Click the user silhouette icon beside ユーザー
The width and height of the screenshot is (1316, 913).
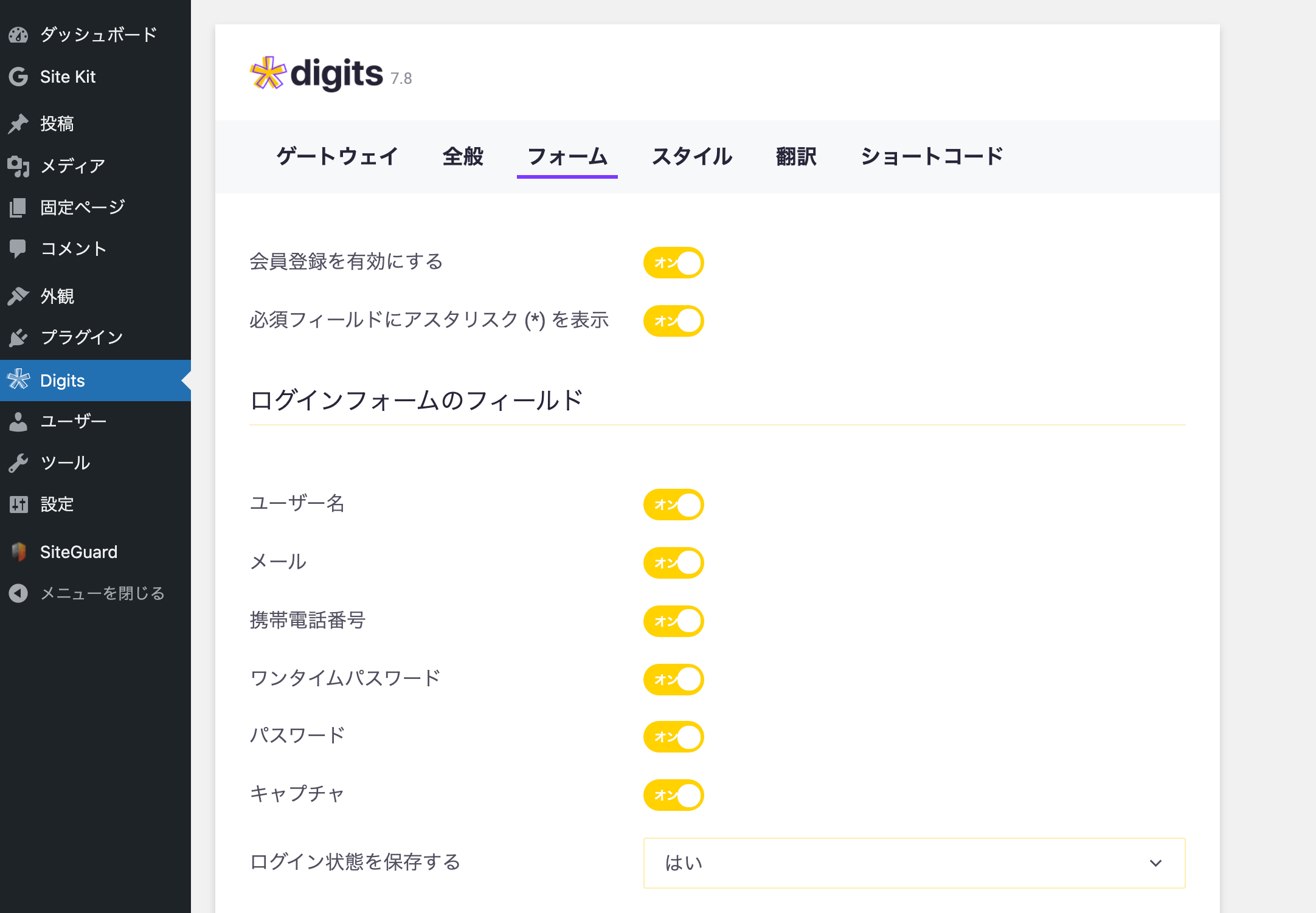coord(18,421)
